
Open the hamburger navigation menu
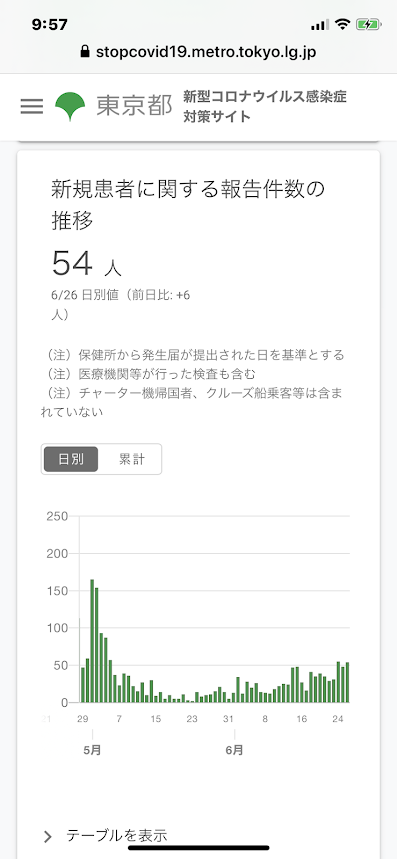(32, 106)
